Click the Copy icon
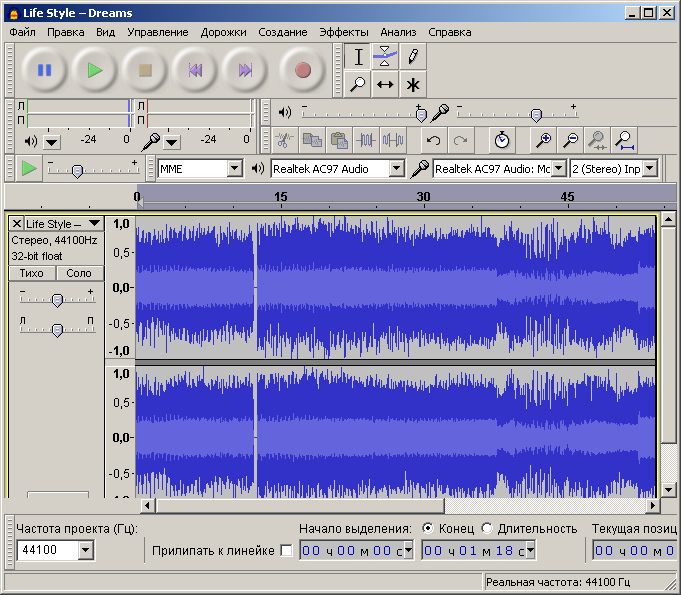 point(312,140)
